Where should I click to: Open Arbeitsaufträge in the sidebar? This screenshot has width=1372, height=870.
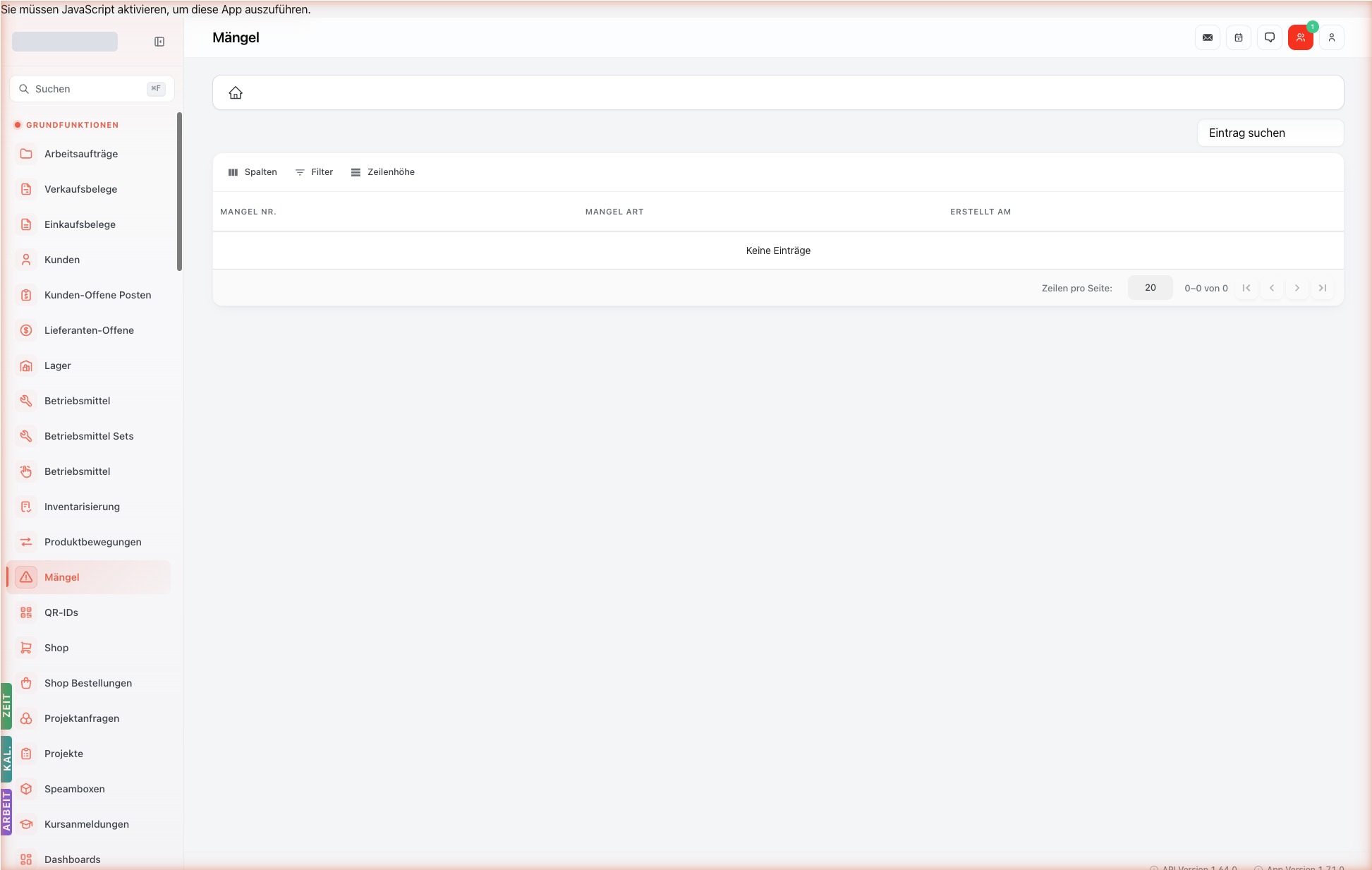tap(89, 154)
